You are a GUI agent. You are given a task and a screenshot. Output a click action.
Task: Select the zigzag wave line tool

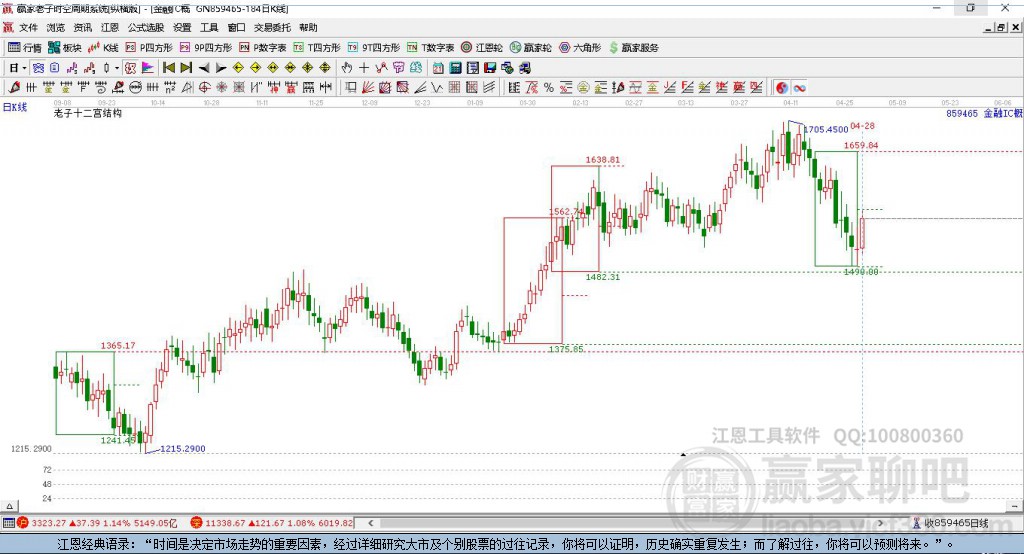tap(438, 88)
